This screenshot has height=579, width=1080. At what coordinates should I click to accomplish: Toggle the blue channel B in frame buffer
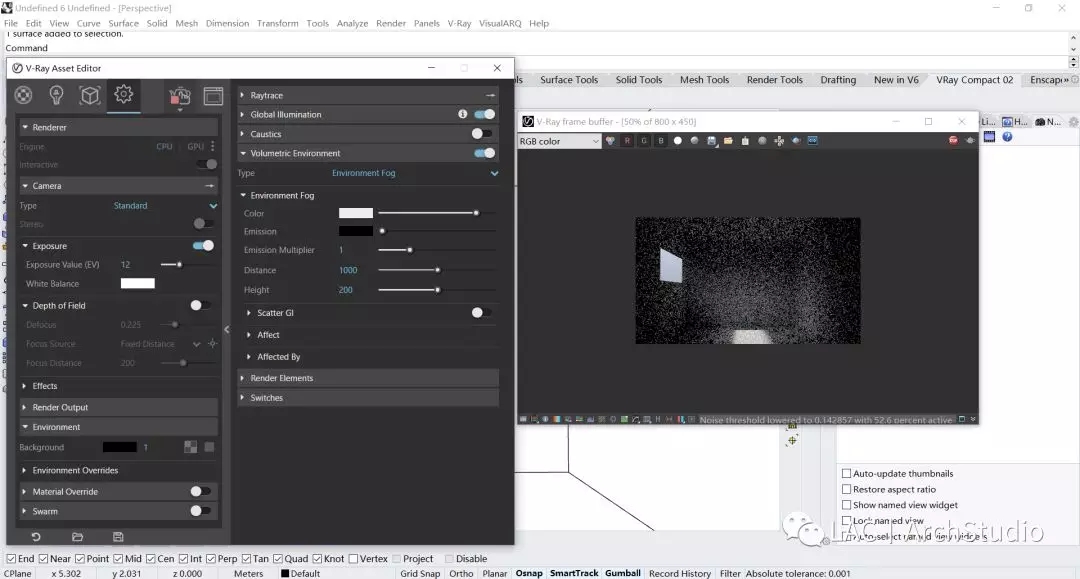click(x=661, y=140)
